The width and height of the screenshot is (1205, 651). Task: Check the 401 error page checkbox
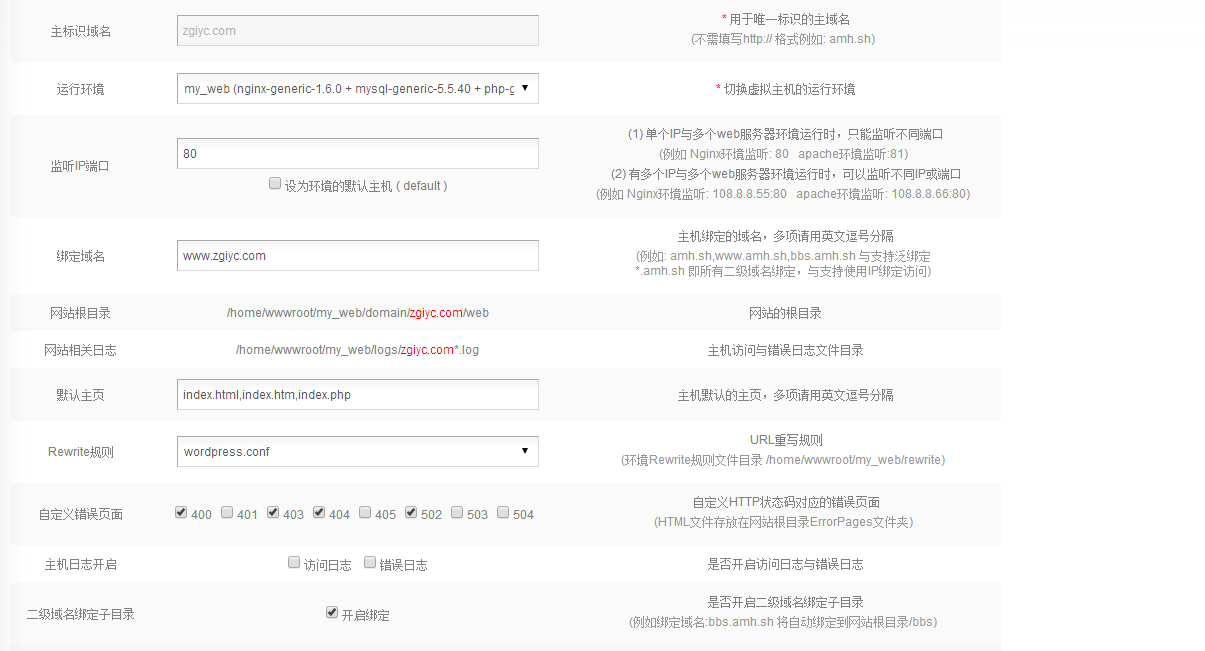pyautogui.click(x=227, y=513)
